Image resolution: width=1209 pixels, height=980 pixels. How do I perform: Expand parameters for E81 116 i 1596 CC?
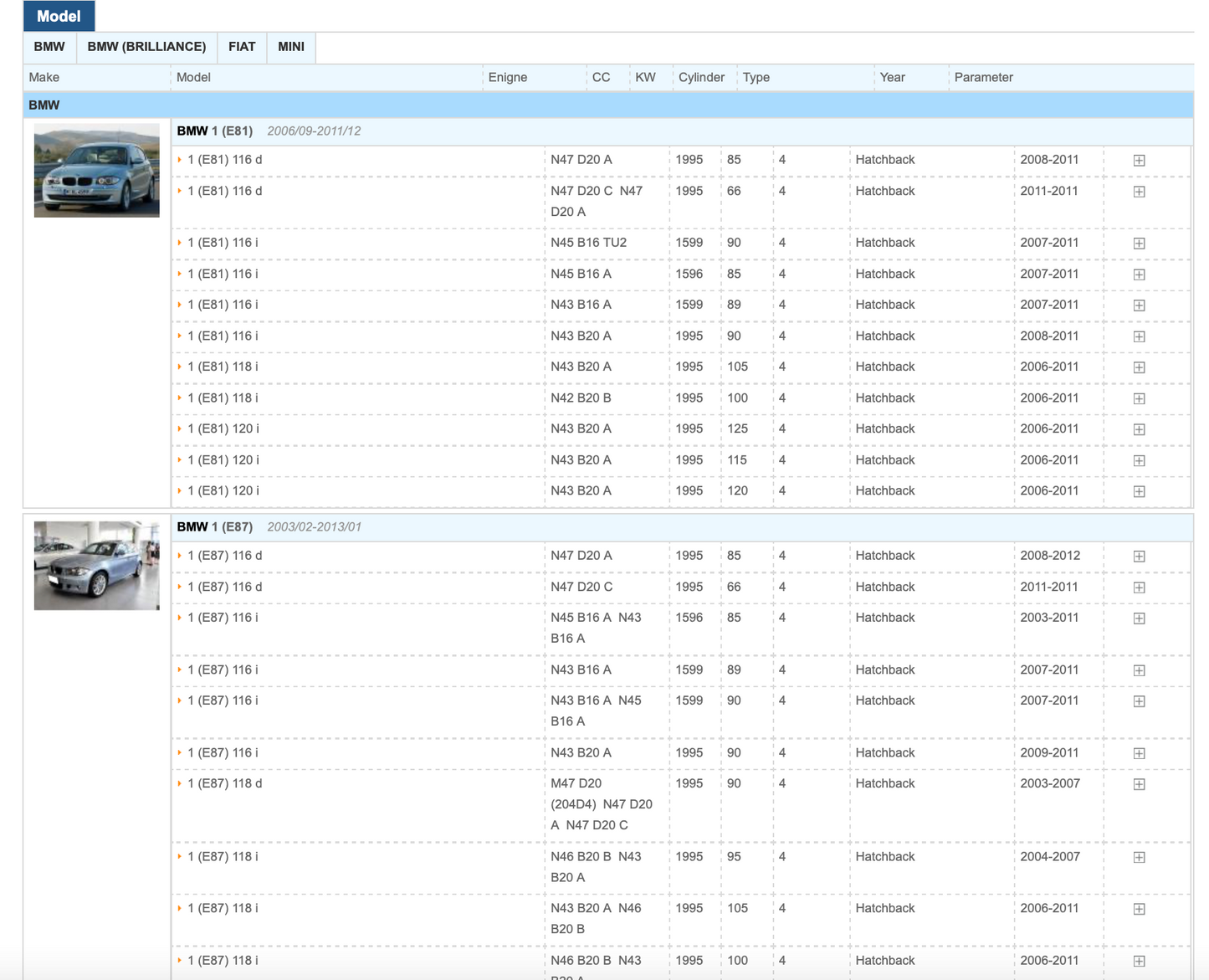click(x=1139, y=275)
